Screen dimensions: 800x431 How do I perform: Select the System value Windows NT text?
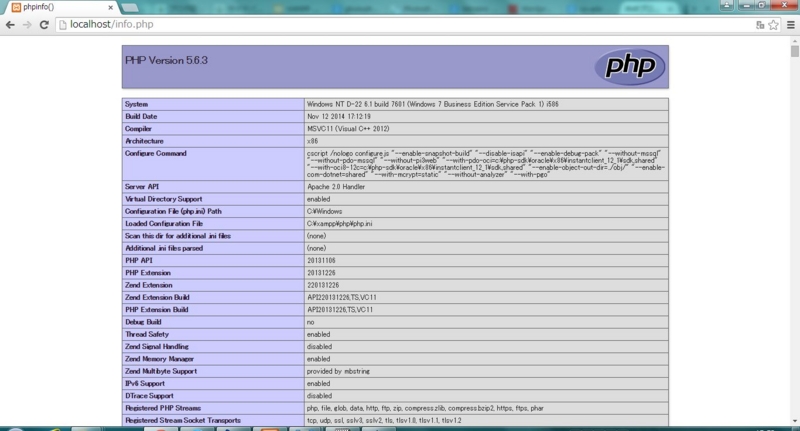tap(433, 104)
